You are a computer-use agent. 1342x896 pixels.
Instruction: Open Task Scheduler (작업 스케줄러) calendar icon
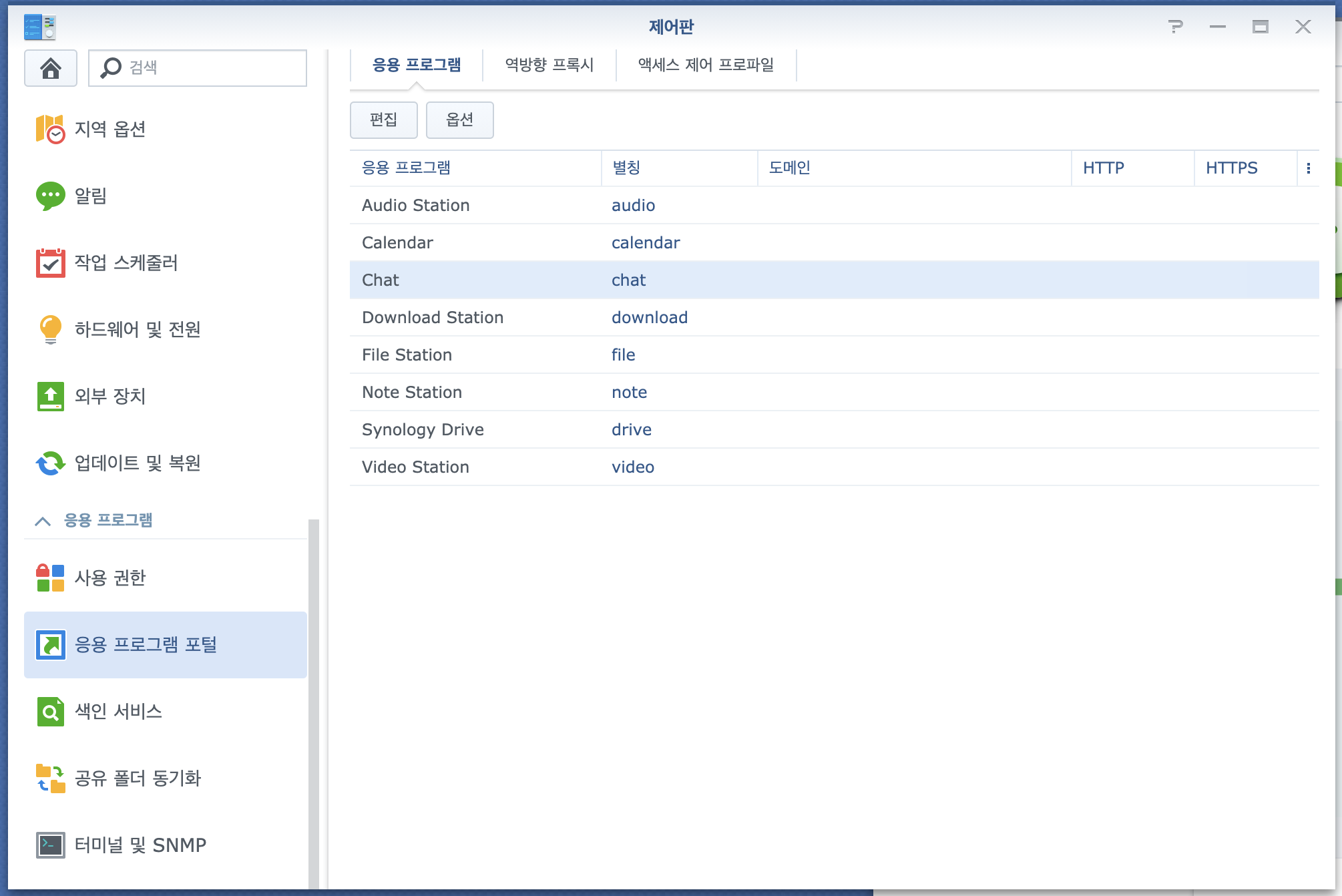(x=50, y=263)
